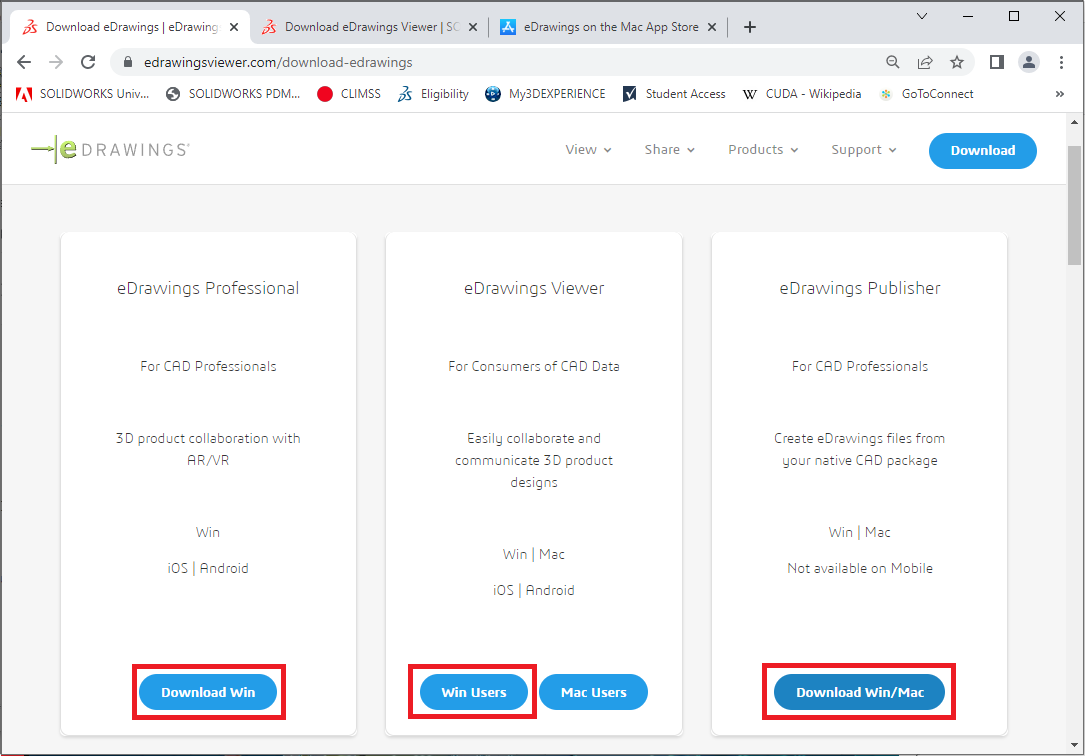Expand the Share menu

point(669,150)
